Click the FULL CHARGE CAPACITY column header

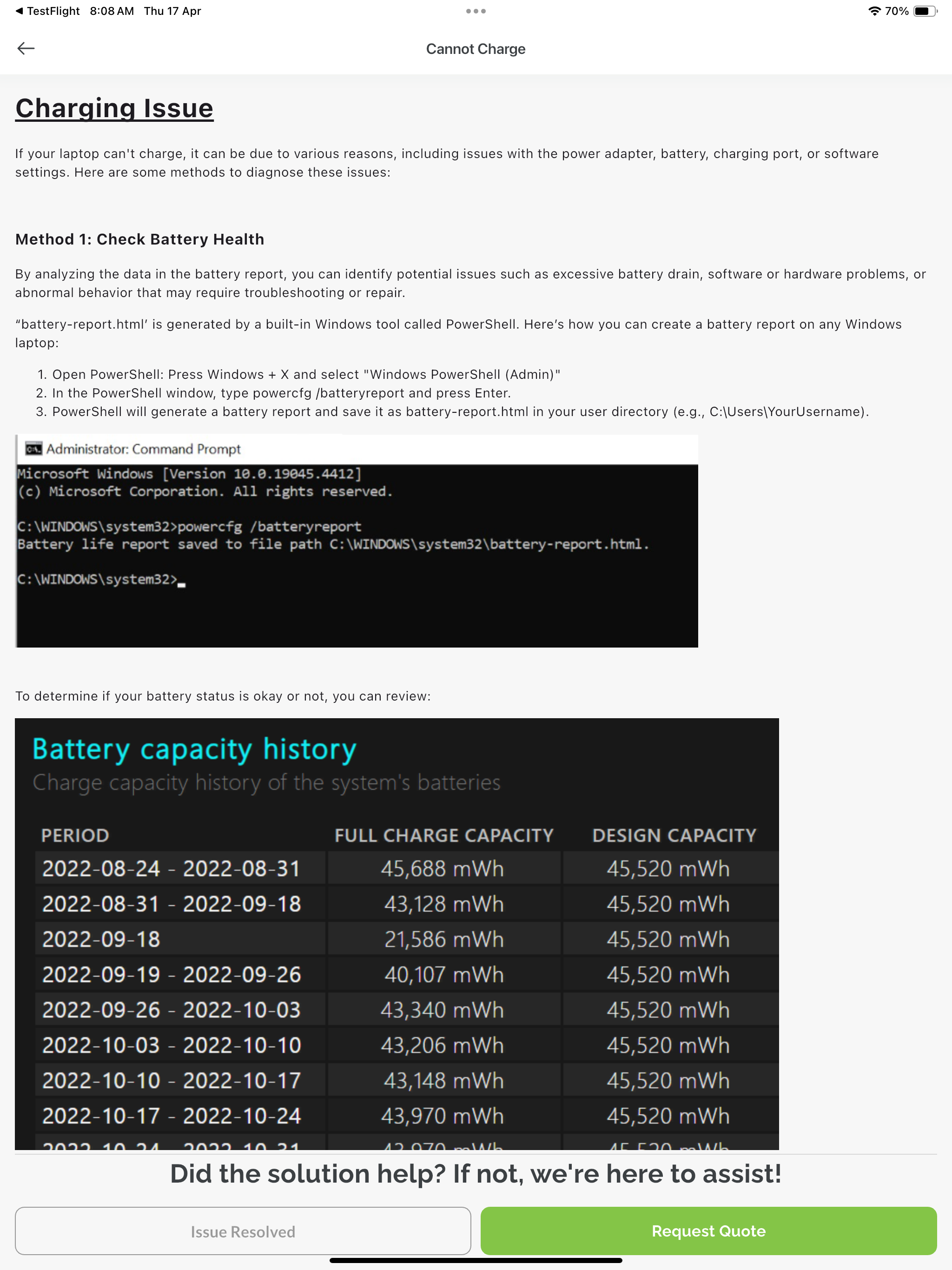click(444, 835)
